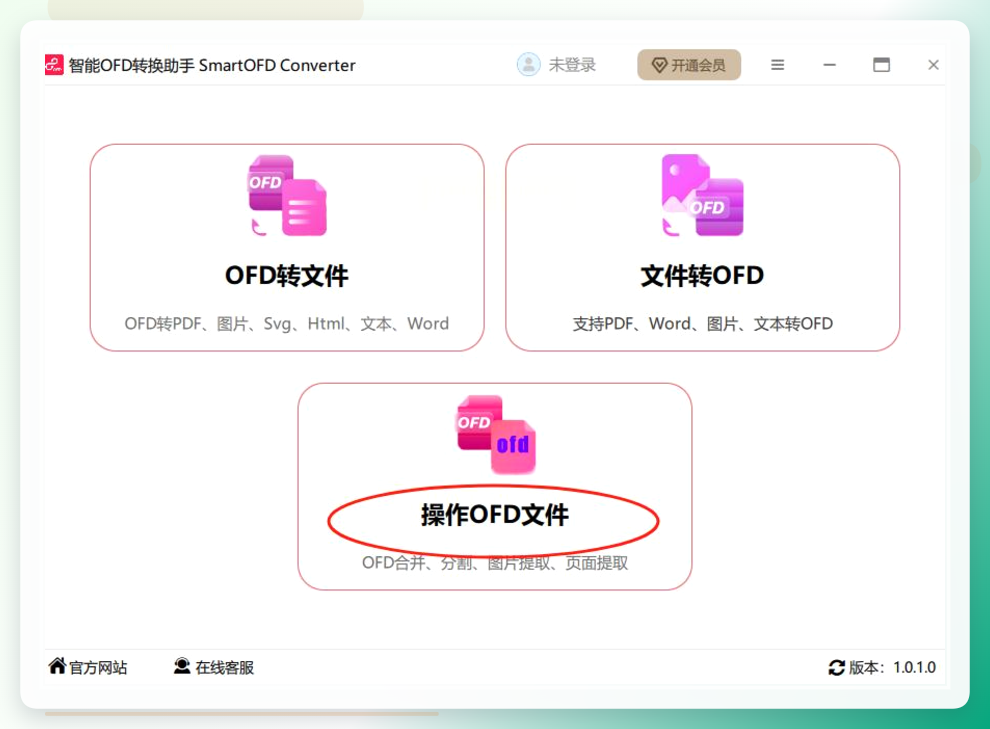This screenshot has height=729, width=990.
Task: Click the 操作OFD文件 card icon
Action: [x=496, y=435]
